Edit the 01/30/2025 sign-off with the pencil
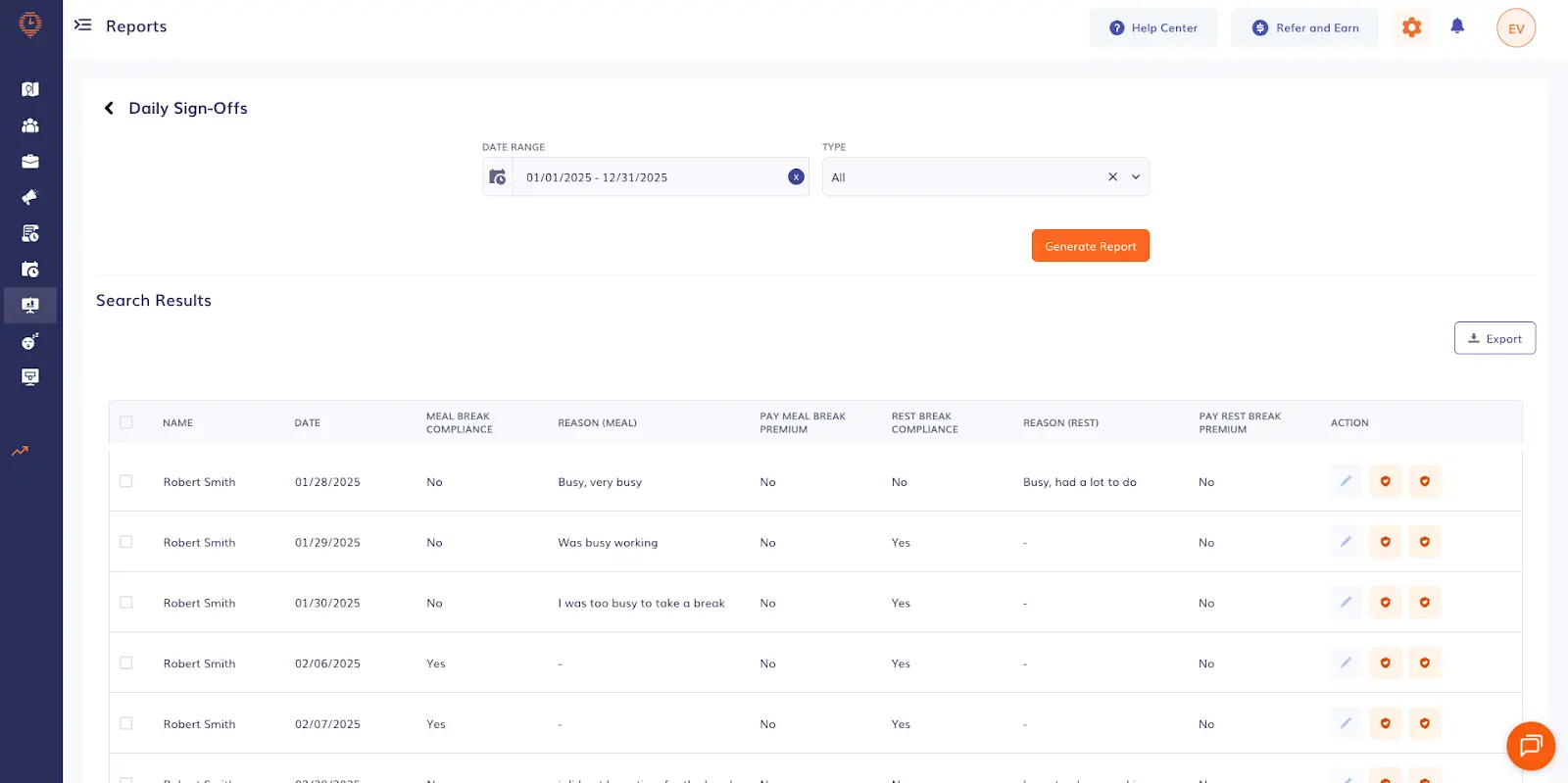Screen dimensions: 1568x783 (1346, 603)
